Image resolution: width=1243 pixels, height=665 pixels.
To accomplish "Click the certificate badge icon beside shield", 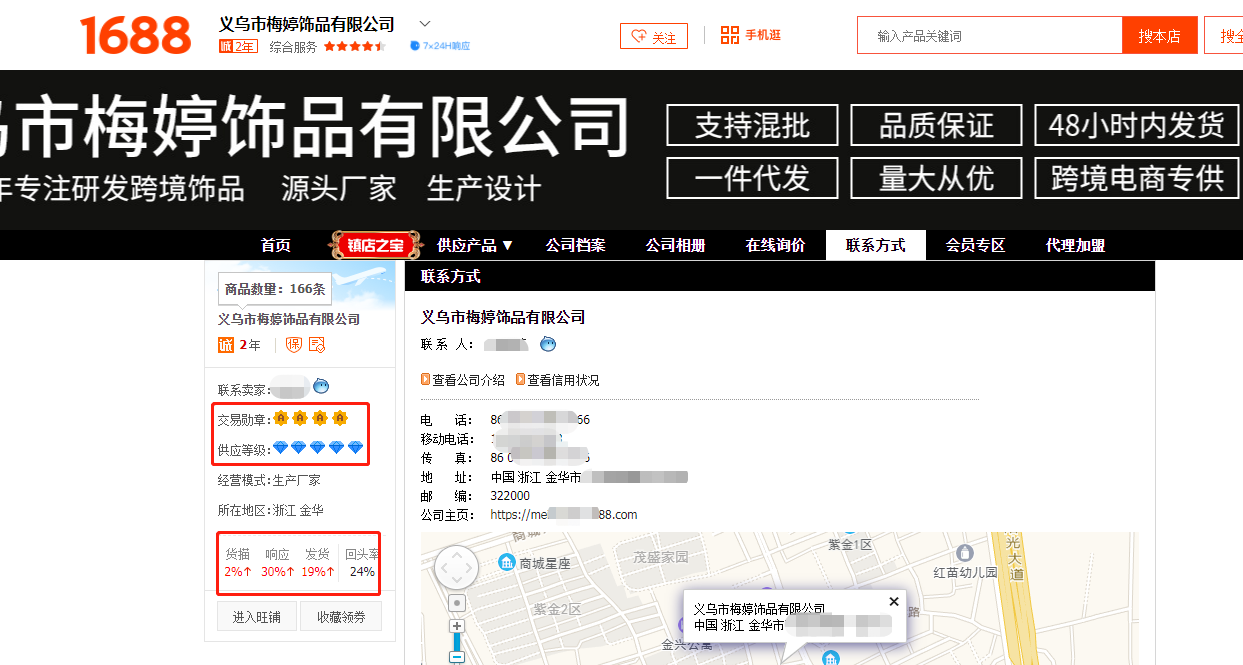I will point(317,345).
